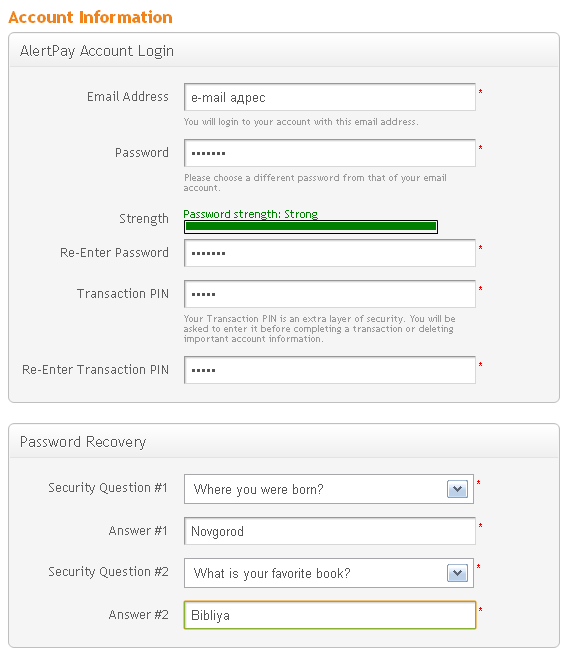Click the 'AlertPay Account Login' section header
This screenshot has width=574, height=649.
pyautogui.click(x=97, y=51)
